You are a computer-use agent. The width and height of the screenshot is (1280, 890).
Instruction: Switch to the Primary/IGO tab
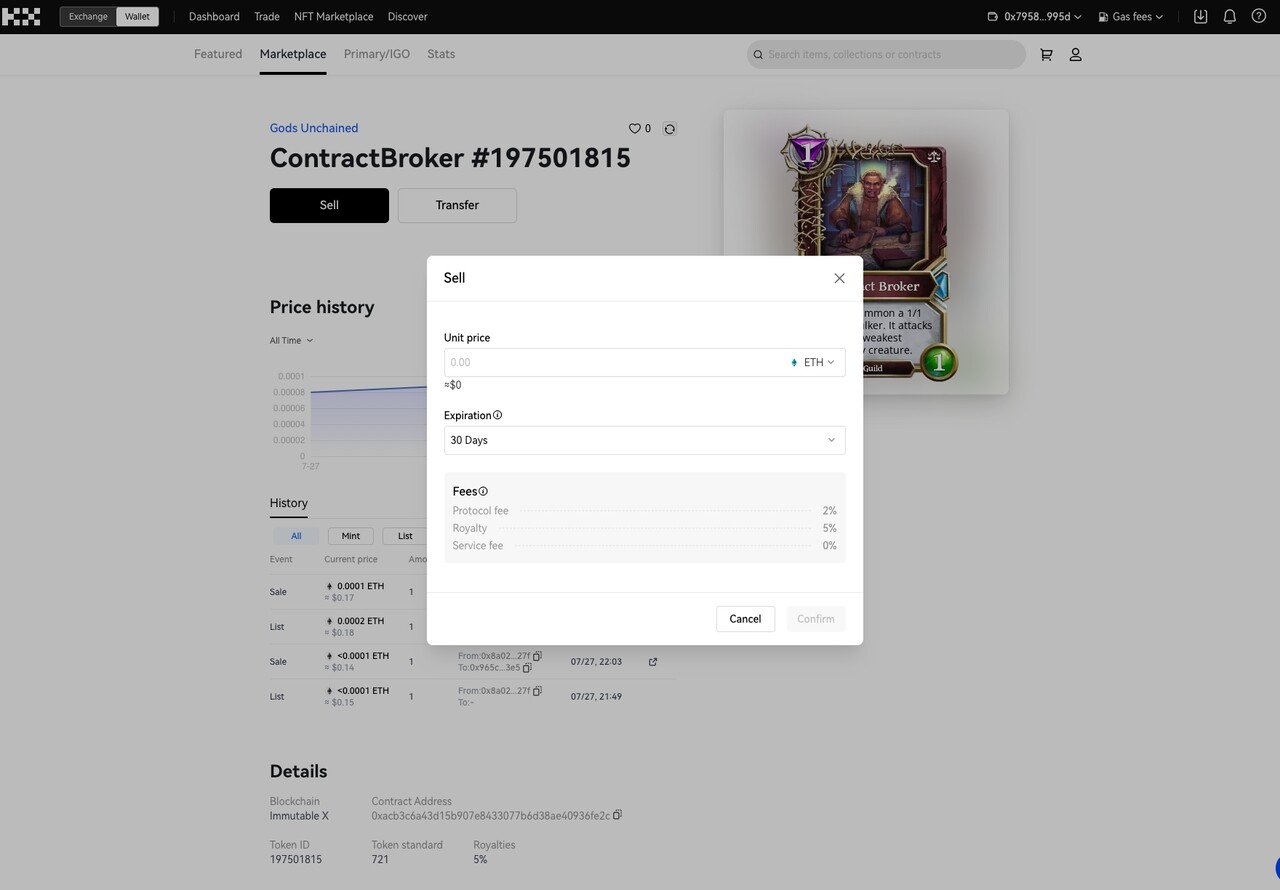point(377,54)
